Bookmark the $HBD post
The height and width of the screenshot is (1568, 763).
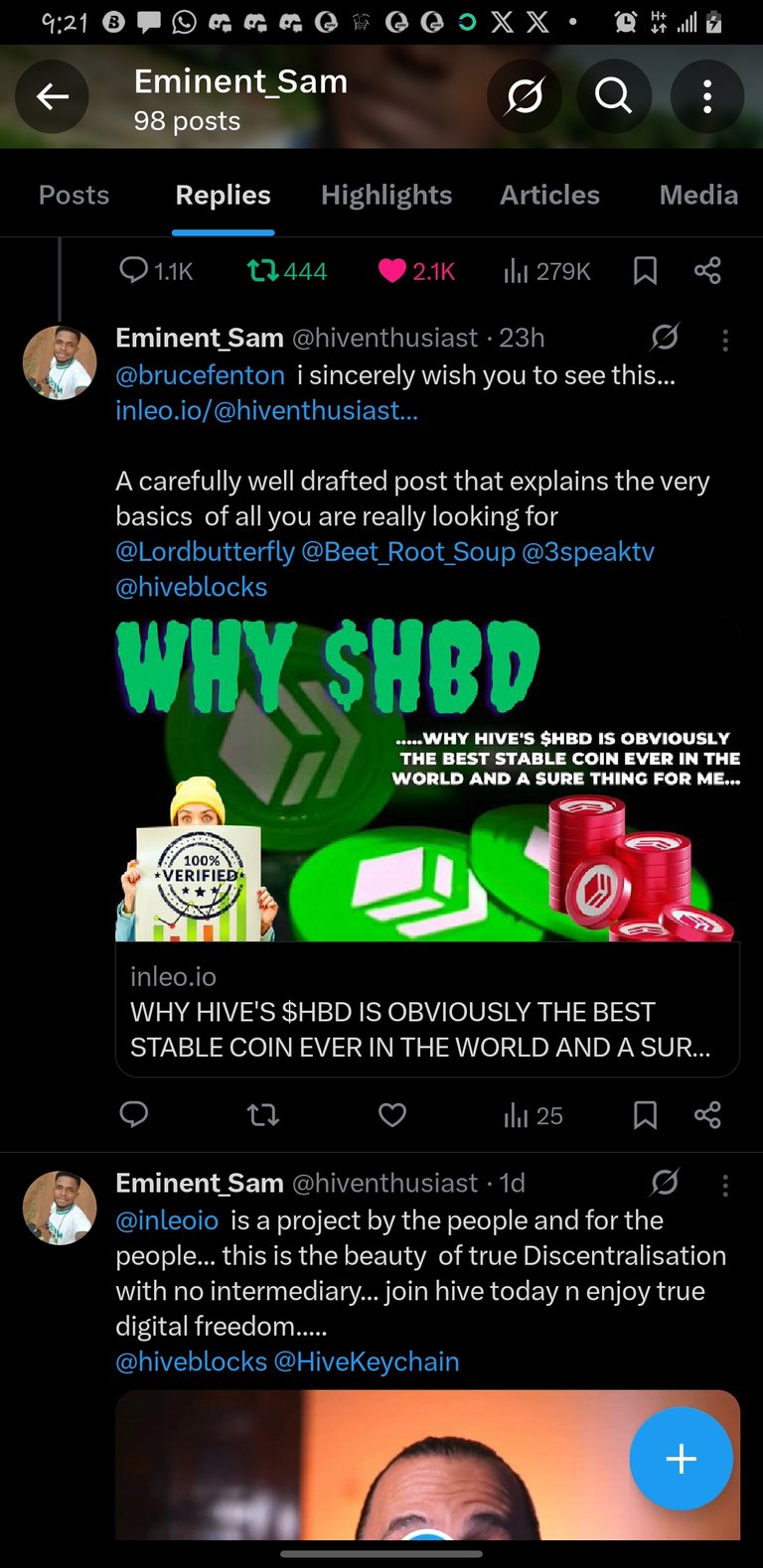(x=645, y=1115)
